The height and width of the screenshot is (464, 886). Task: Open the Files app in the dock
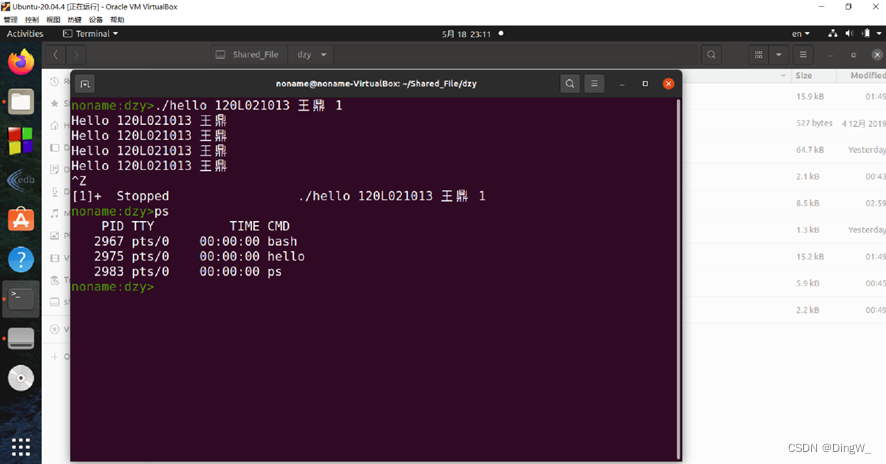[x=21, y=102]
